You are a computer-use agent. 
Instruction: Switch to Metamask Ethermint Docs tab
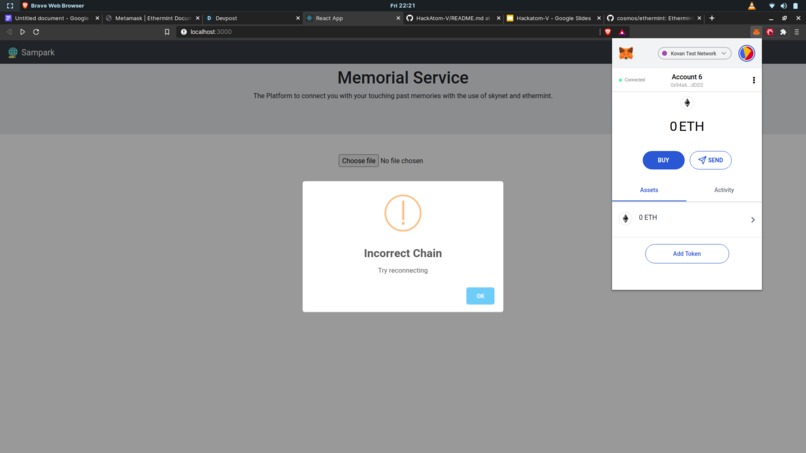pyautogui.click(x=152, y=18)
